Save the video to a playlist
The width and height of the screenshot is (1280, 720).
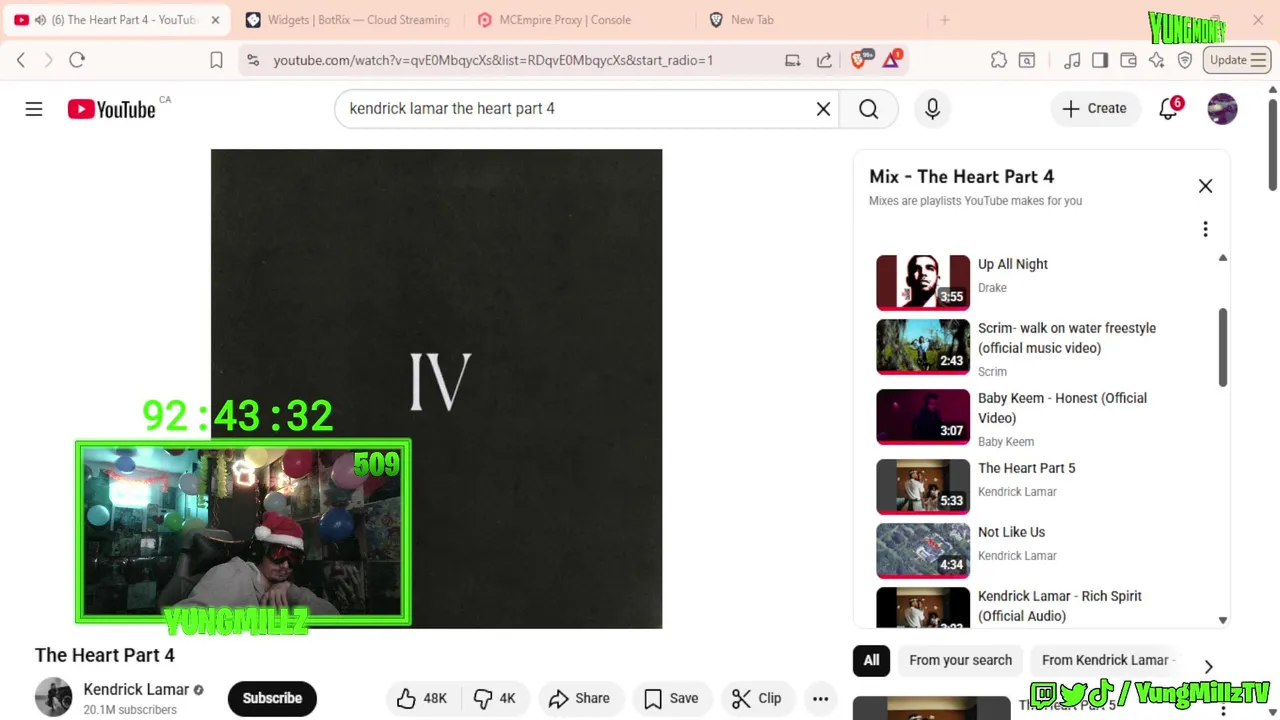[671, 699]
